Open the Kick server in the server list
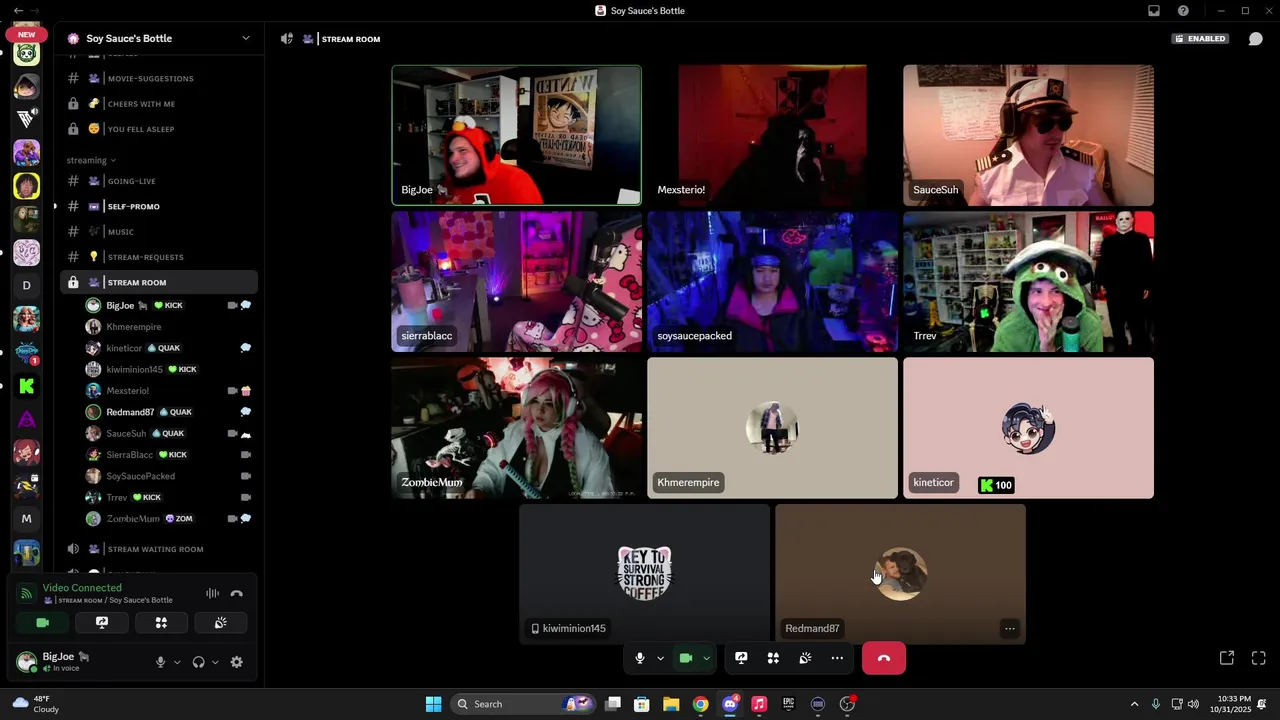Viewport: 1280px width, 720px height. tap(27, 385)
